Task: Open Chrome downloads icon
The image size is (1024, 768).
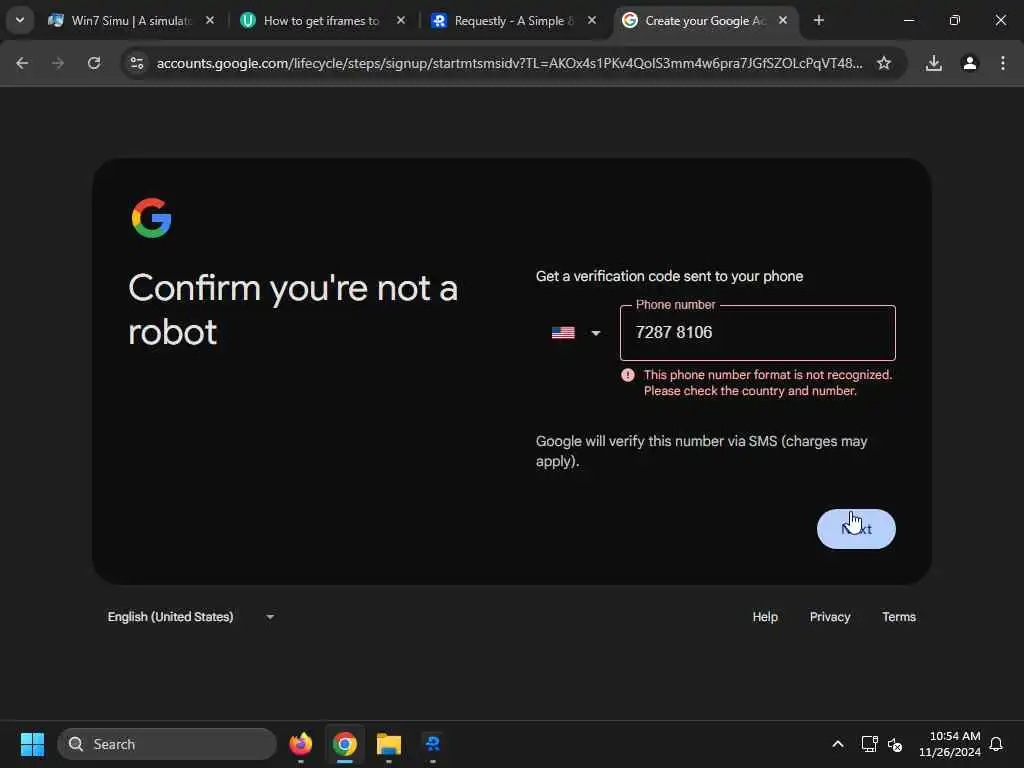Action: 934,63
